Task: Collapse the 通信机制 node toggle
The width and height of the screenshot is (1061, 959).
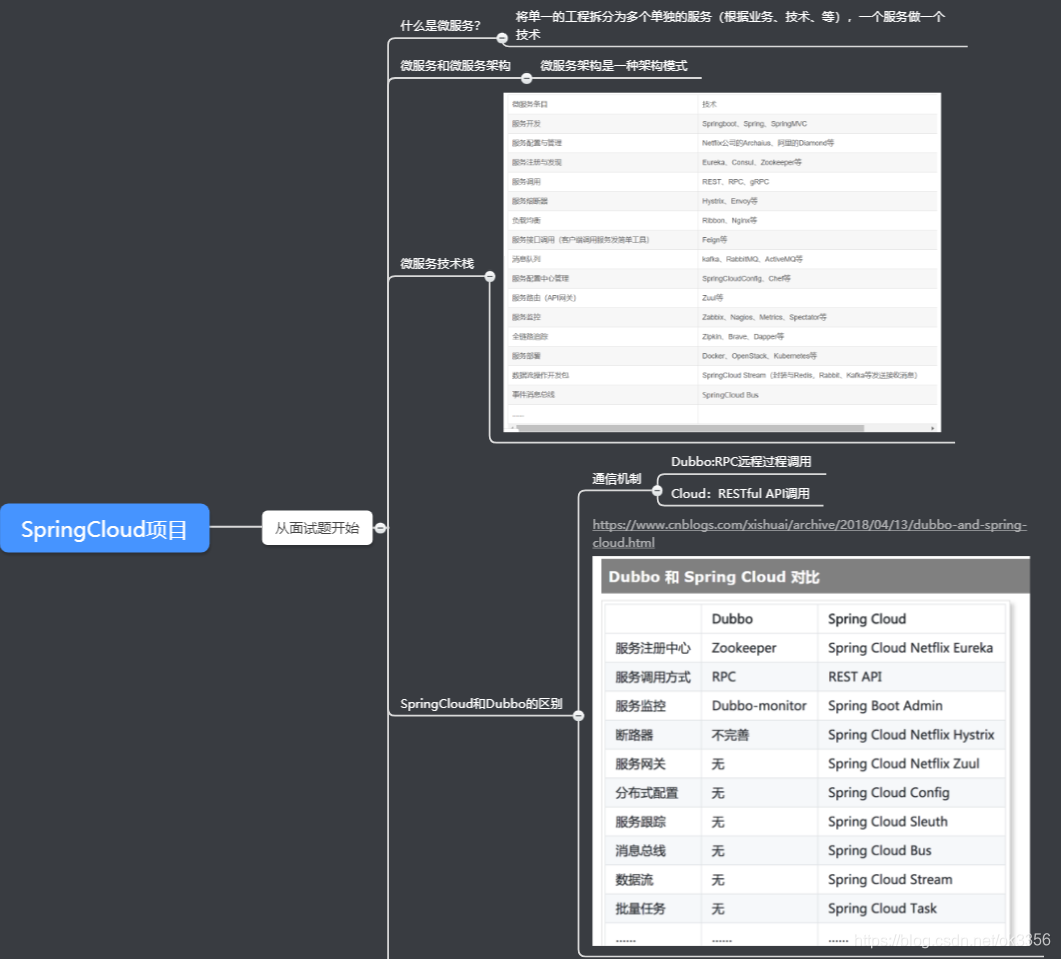Action: coord(657,491)
